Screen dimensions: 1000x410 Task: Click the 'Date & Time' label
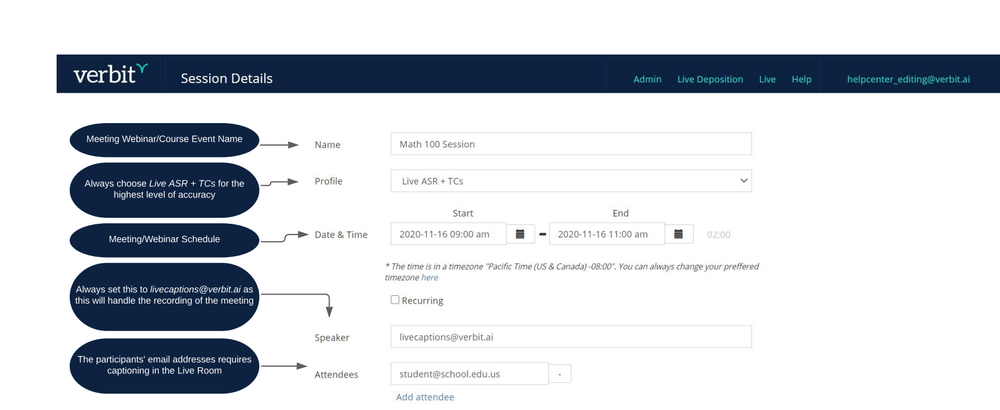tap(341, 235)
